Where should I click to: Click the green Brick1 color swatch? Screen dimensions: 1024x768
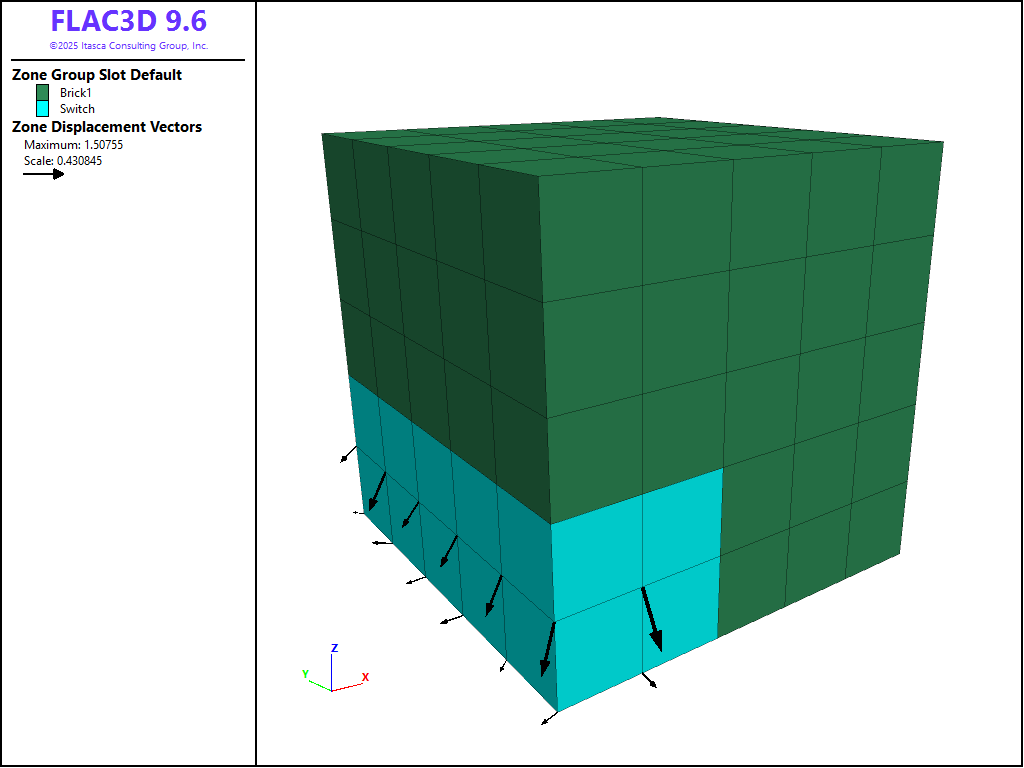(x=42, y=92)
